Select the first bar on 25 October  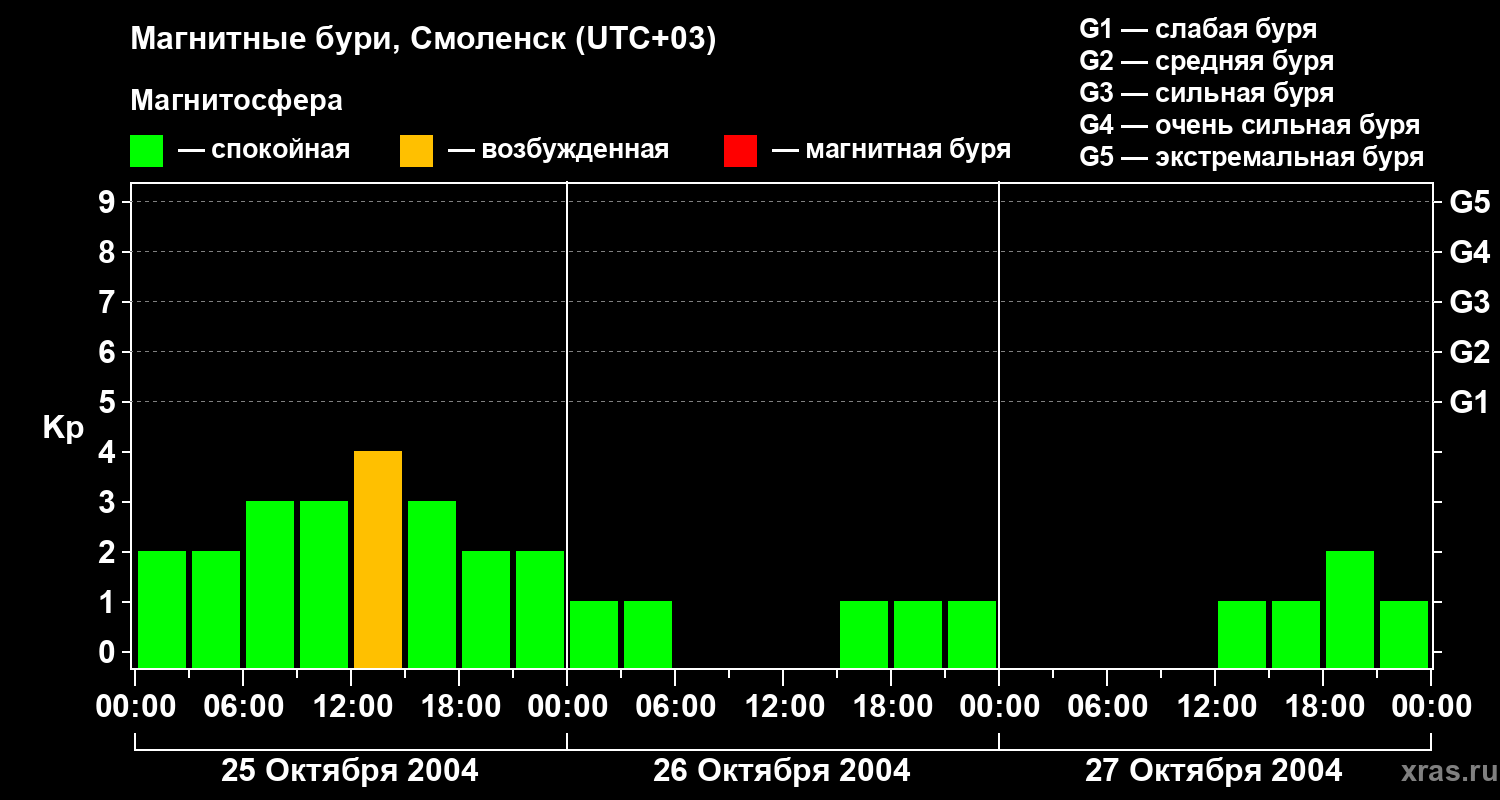(162, 610)
